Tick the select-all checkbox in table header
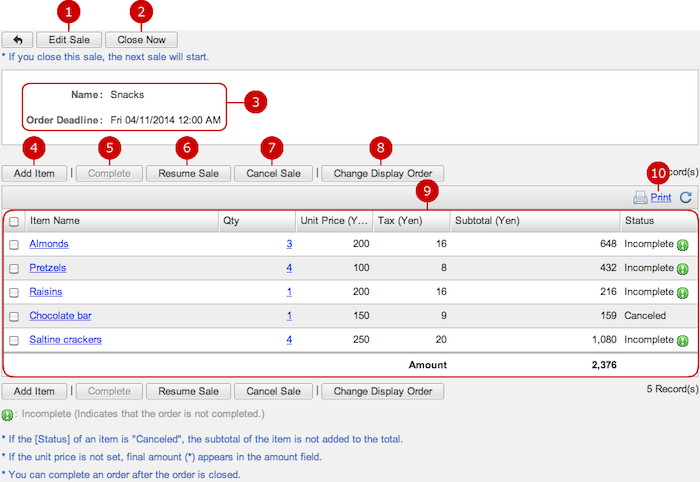This screenshot has height=482, width=700. [14, 222]
